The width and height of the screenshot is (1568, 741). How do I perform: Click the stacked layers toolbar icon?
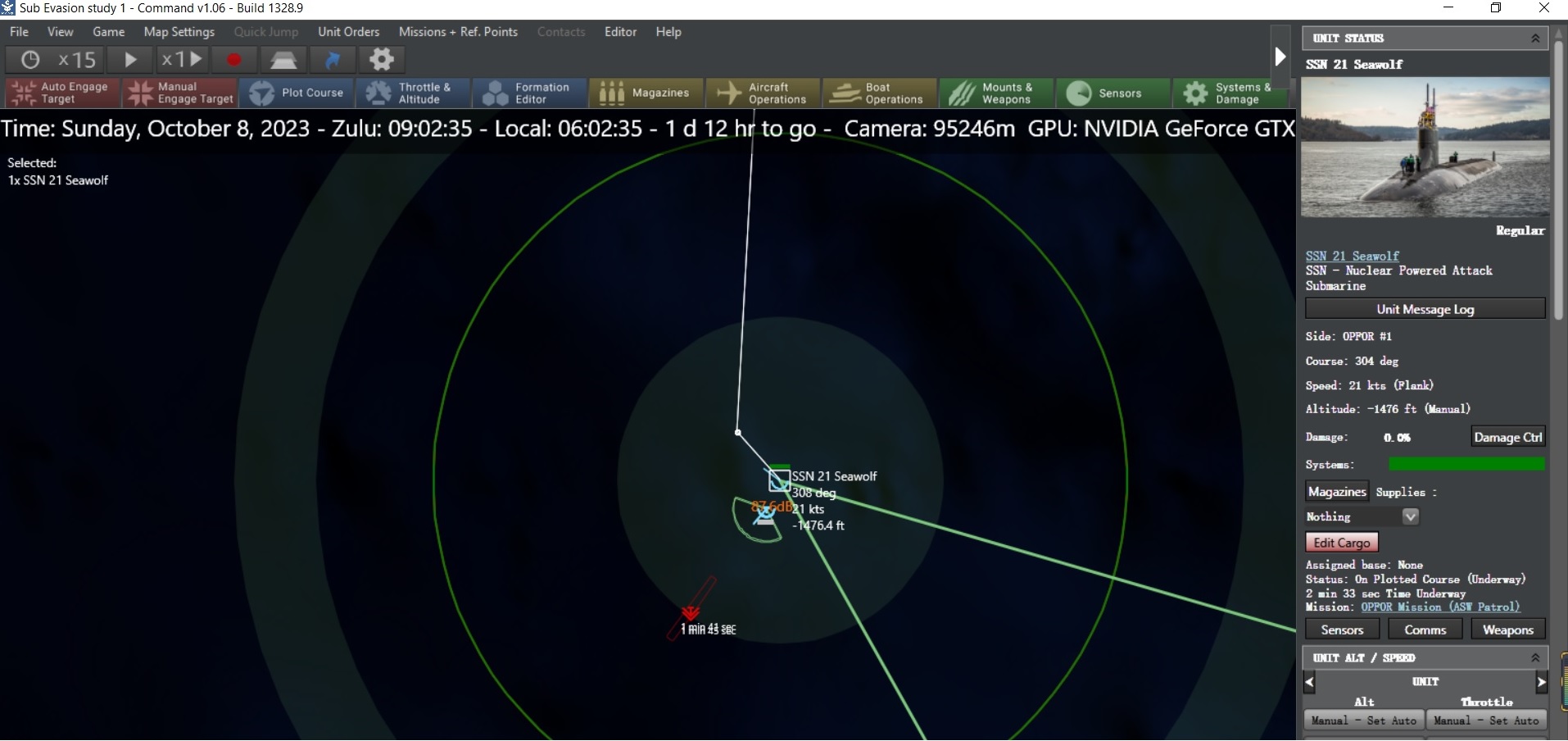point(283,60)
